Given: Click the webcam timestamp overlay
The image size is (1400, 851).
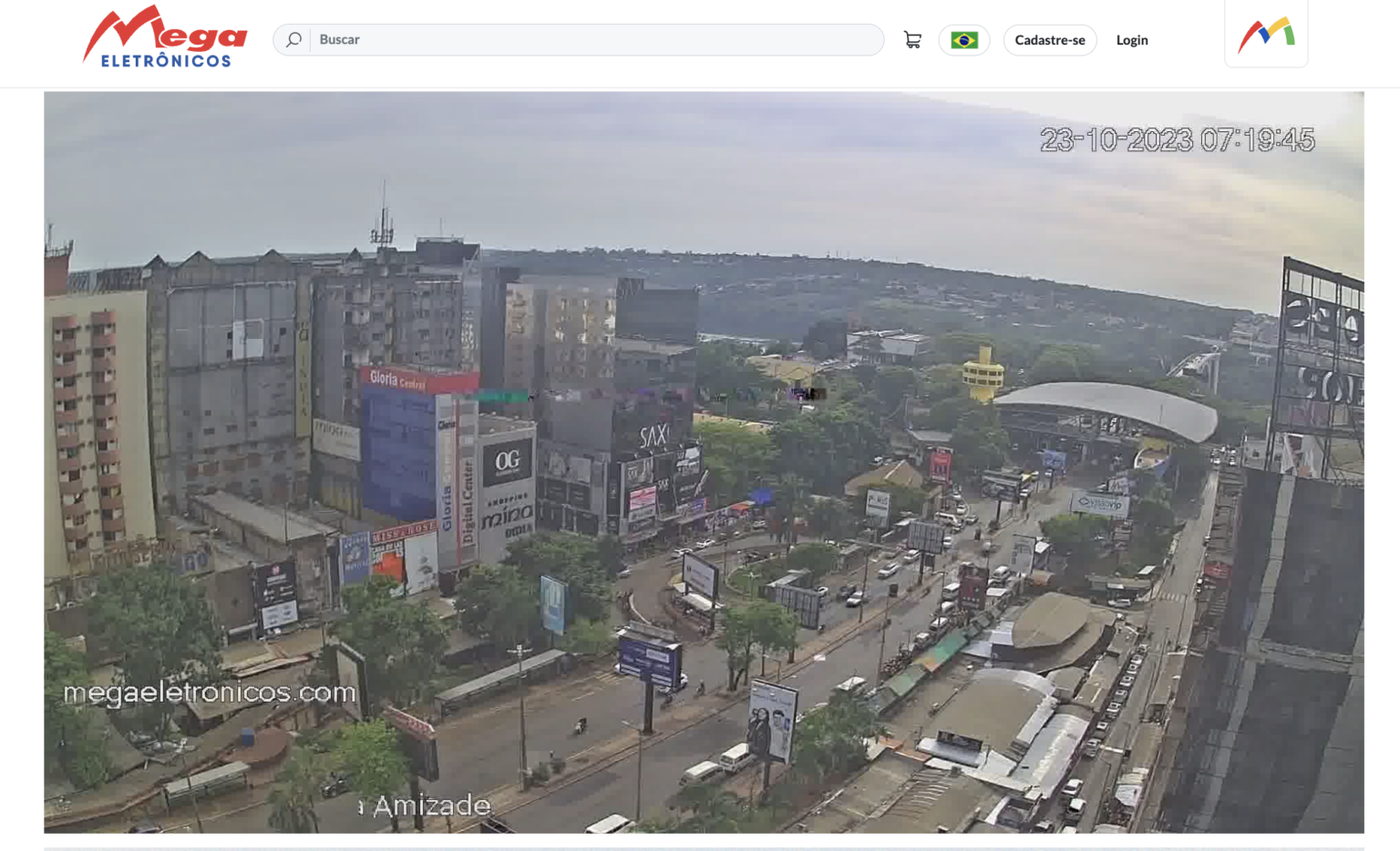Looking at the screenshot, I should pos(1176,140).
